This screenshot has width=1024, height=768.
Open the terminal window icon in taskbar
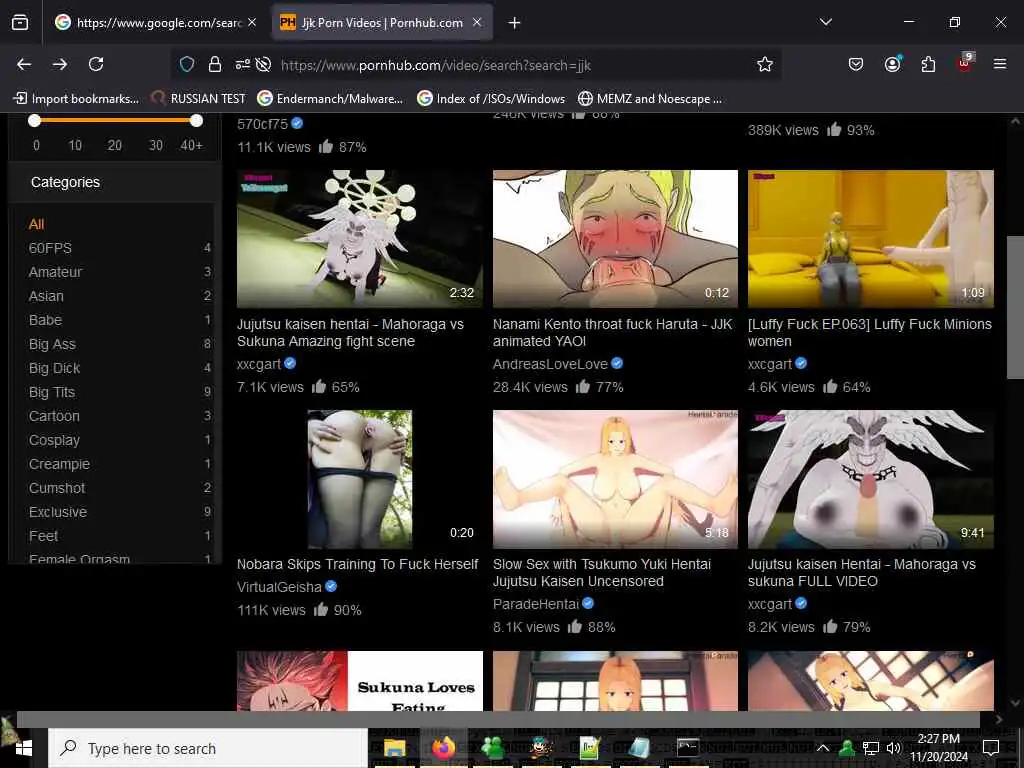coord(688,748)
